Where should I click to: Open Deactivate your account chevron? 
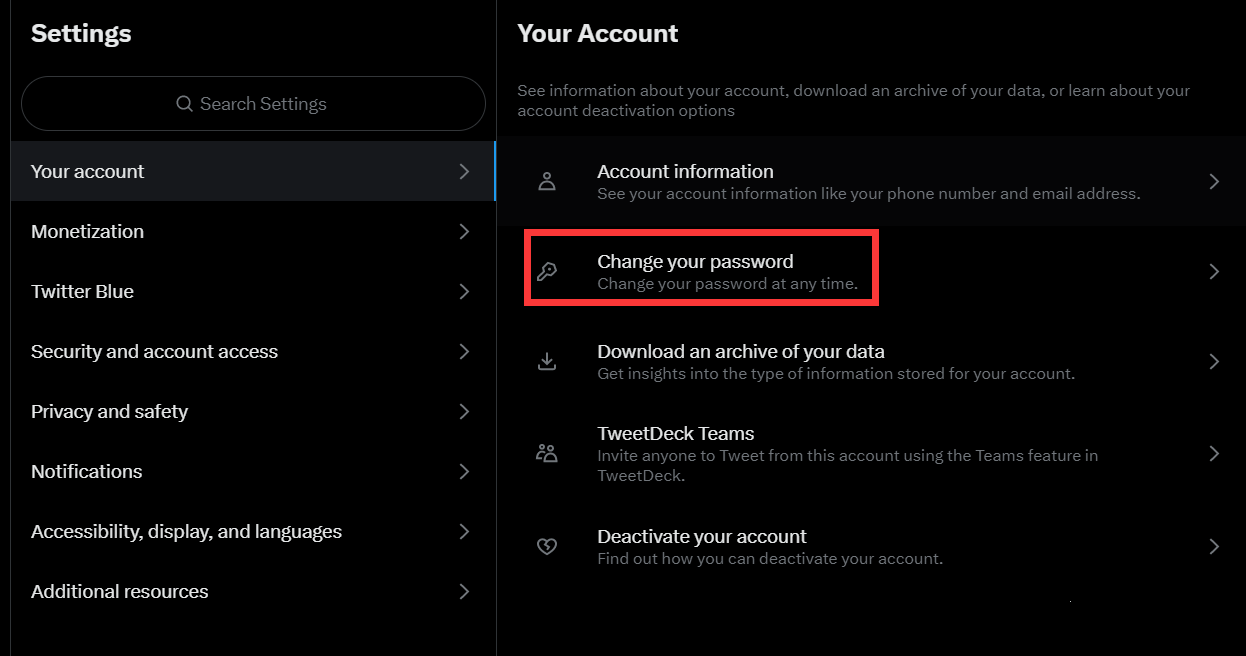[x=1214, y=546]
